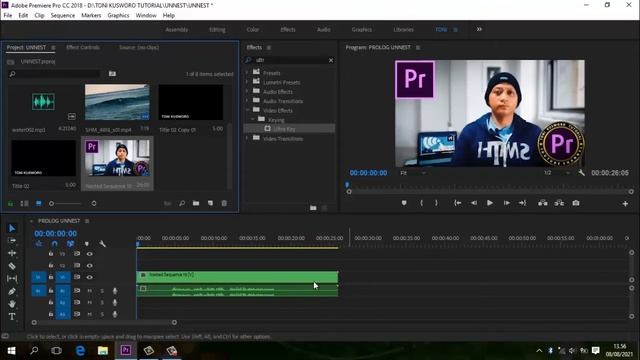Select the Razor tool
The height and width of the screenshot is (360, 640).
(12, 266)
